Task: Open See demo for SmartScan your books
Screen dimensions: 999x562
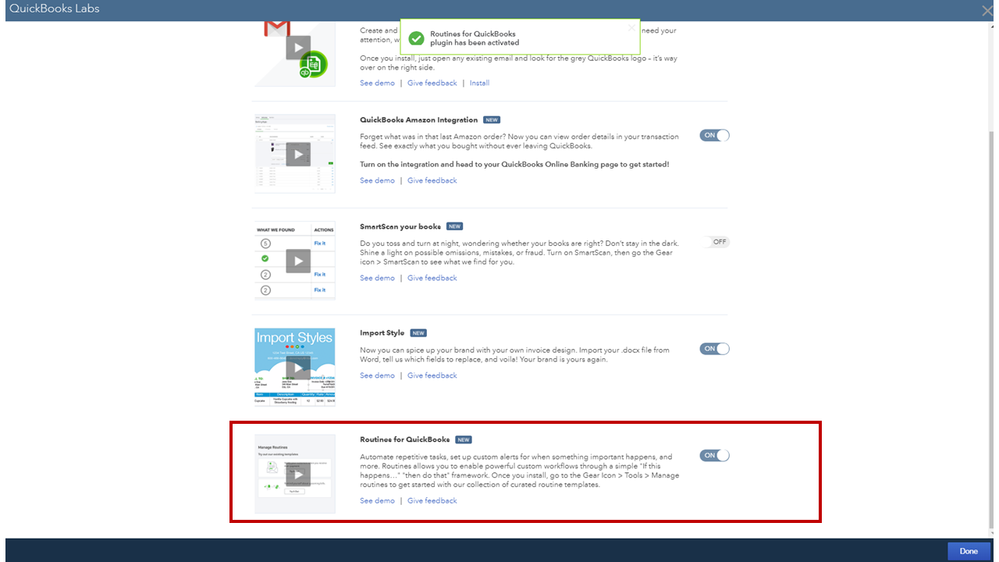Action: point(377,278)
